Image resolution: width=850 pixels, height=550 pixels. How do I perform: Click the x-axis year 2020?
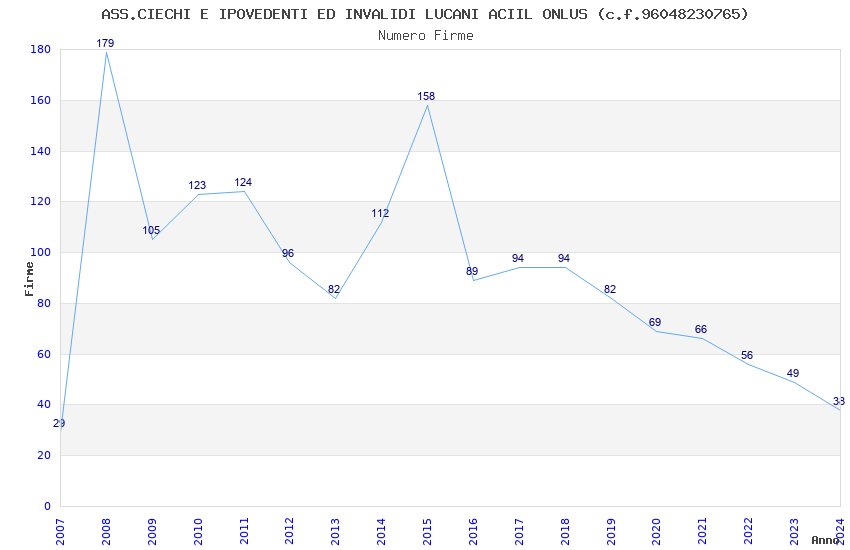point(656,531)
